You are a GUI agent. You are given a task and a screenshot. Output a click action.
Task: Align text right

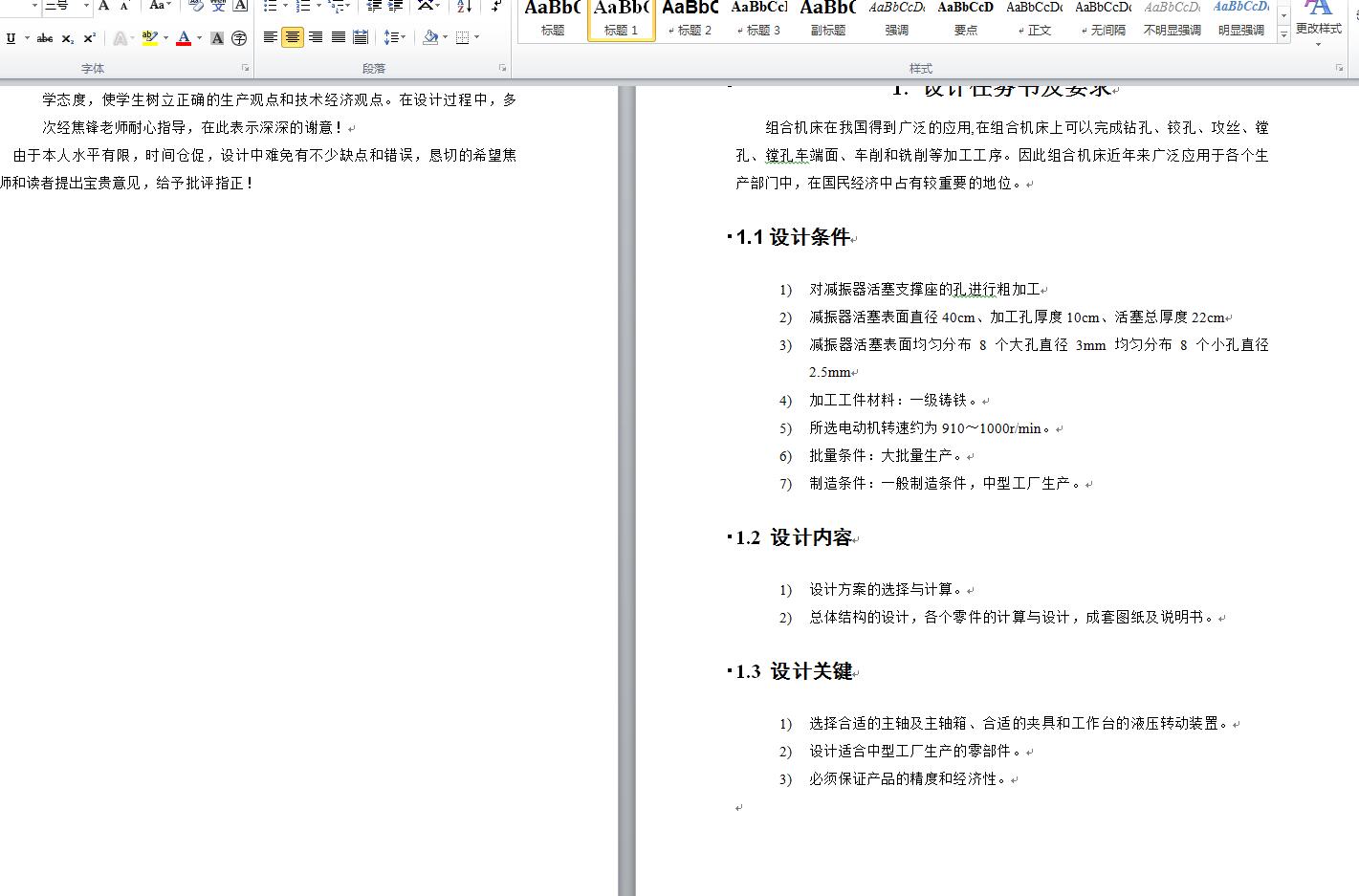[316, 37]
